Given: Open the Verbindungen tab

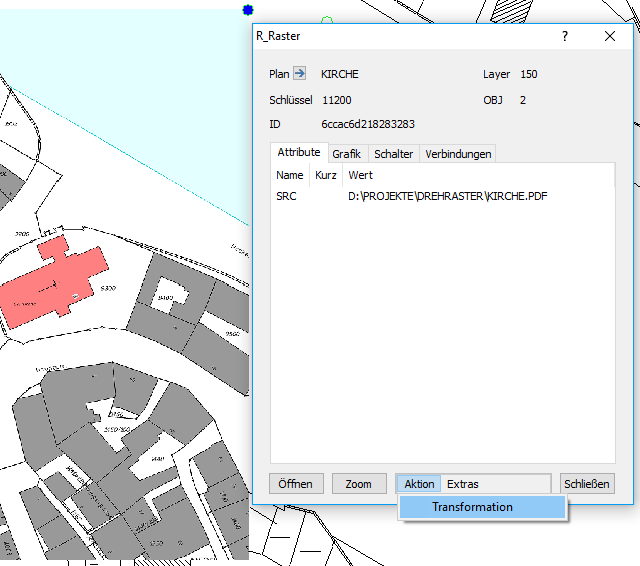Looking at the screenshot, I should coord(457,154).
